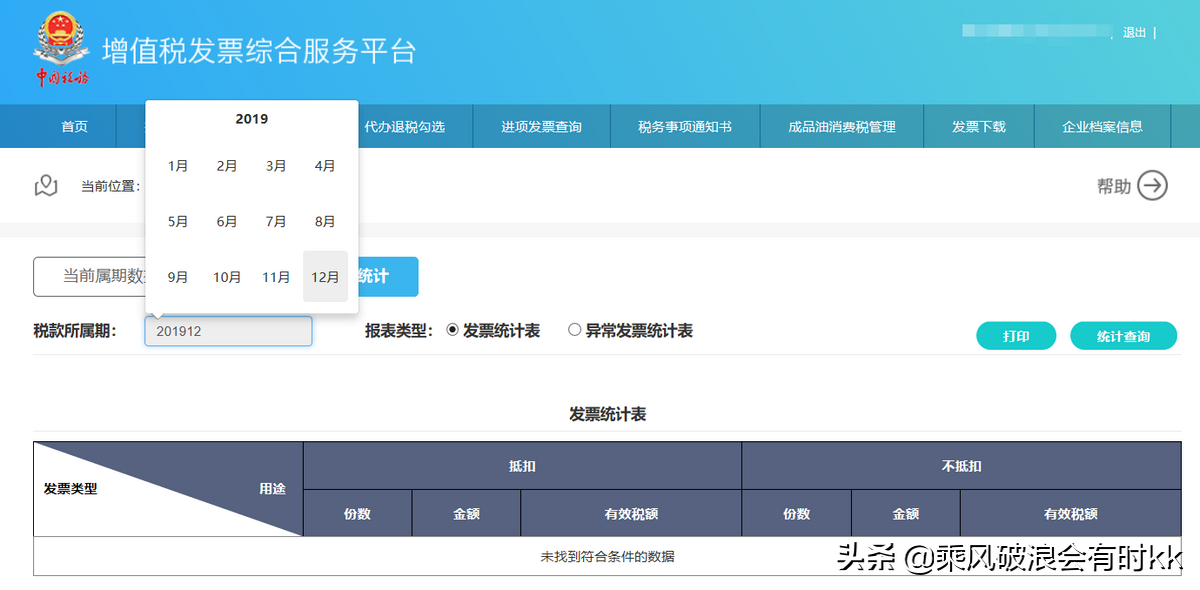Open the 税务事项通知书 tab
Viewport: 1200px width, 590px height.
click(x=685, y=126)
